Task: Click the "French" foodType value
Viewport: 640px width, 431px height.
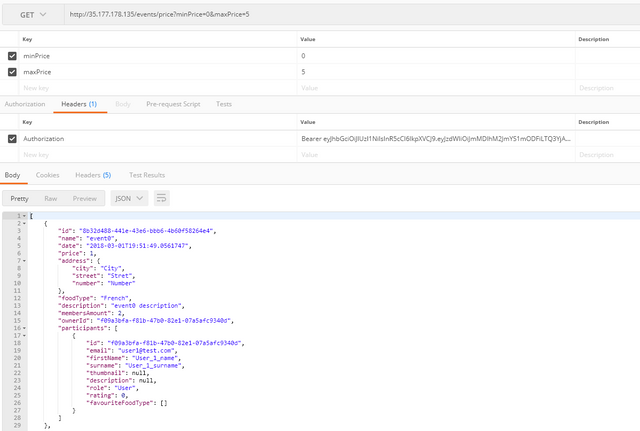Action: click(115, 298)
